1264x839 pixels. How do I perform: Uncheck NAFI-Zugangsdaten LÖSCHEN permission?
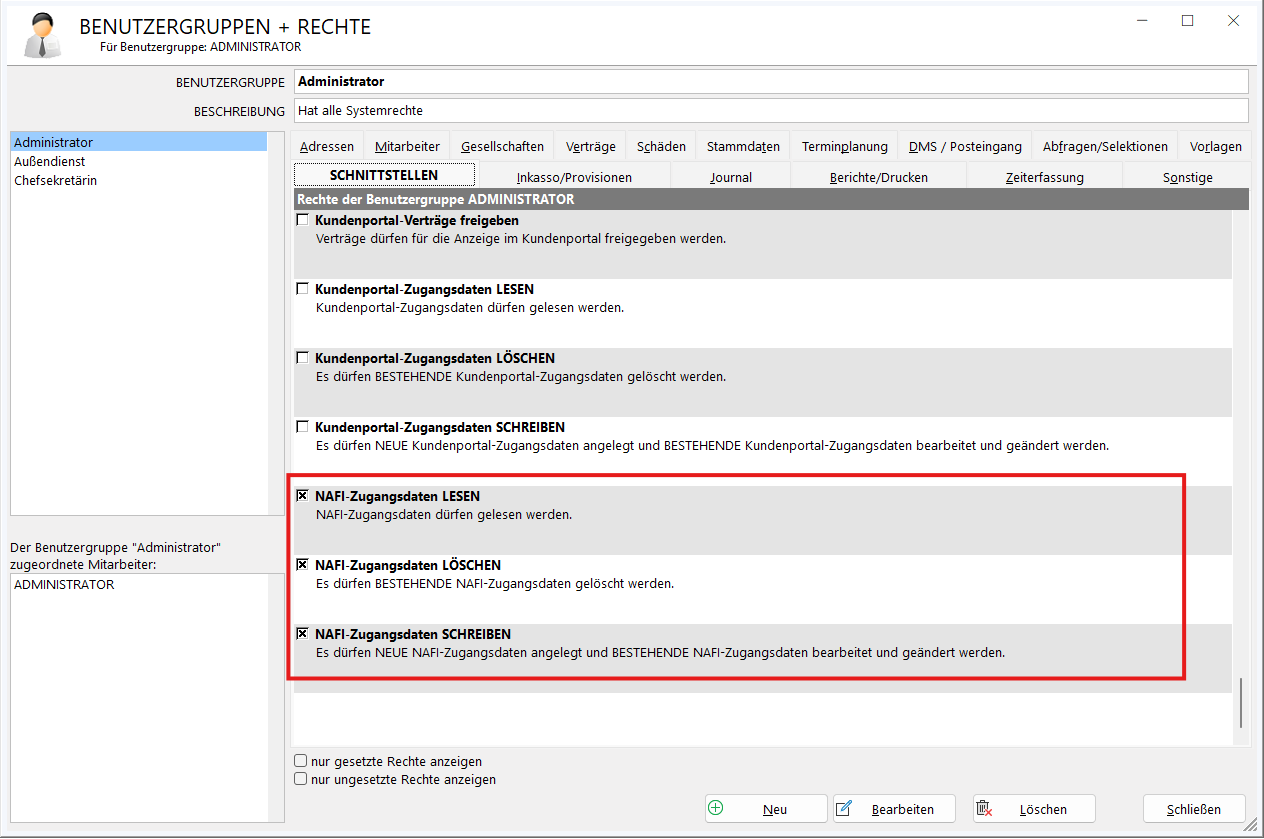tap(302, 565)
